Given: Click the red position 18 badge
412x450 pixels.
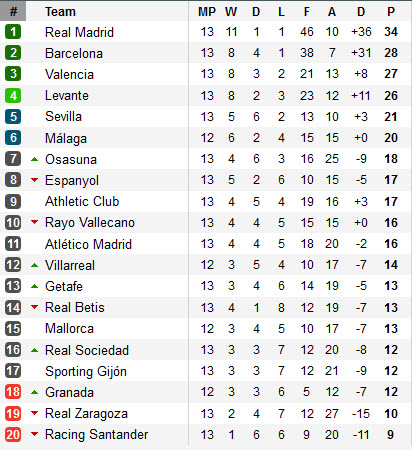Looking at the screenshot, I should [13, 392].
